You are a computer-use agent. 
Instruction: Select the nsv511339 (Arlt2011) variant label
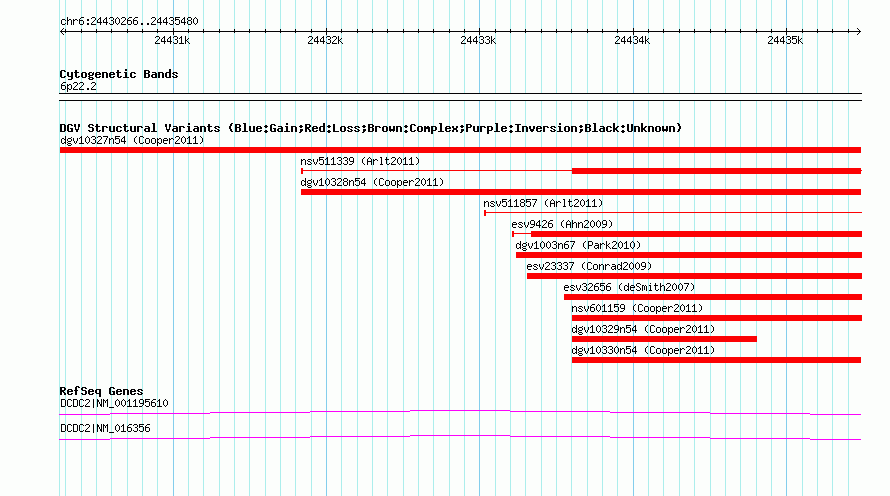click(360, 162)
